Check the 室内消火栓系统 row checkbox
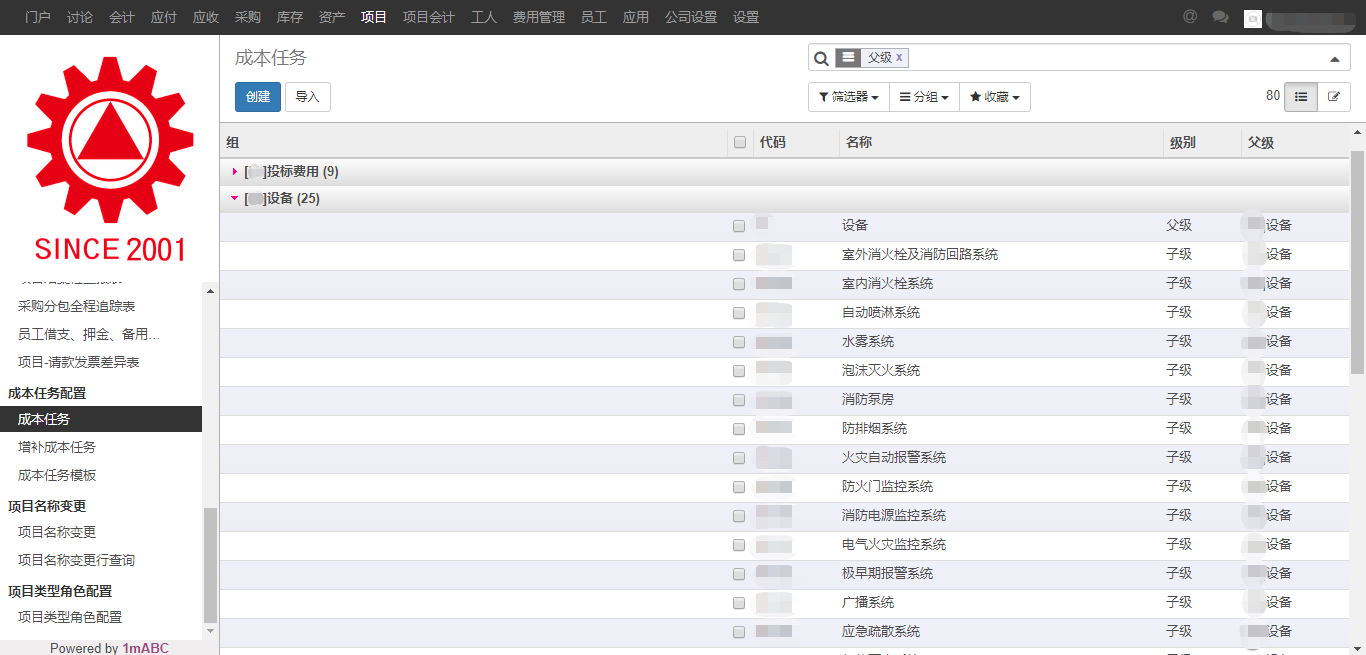Image resolution: width=1366 pixels, height=655 pixels. 739,284
